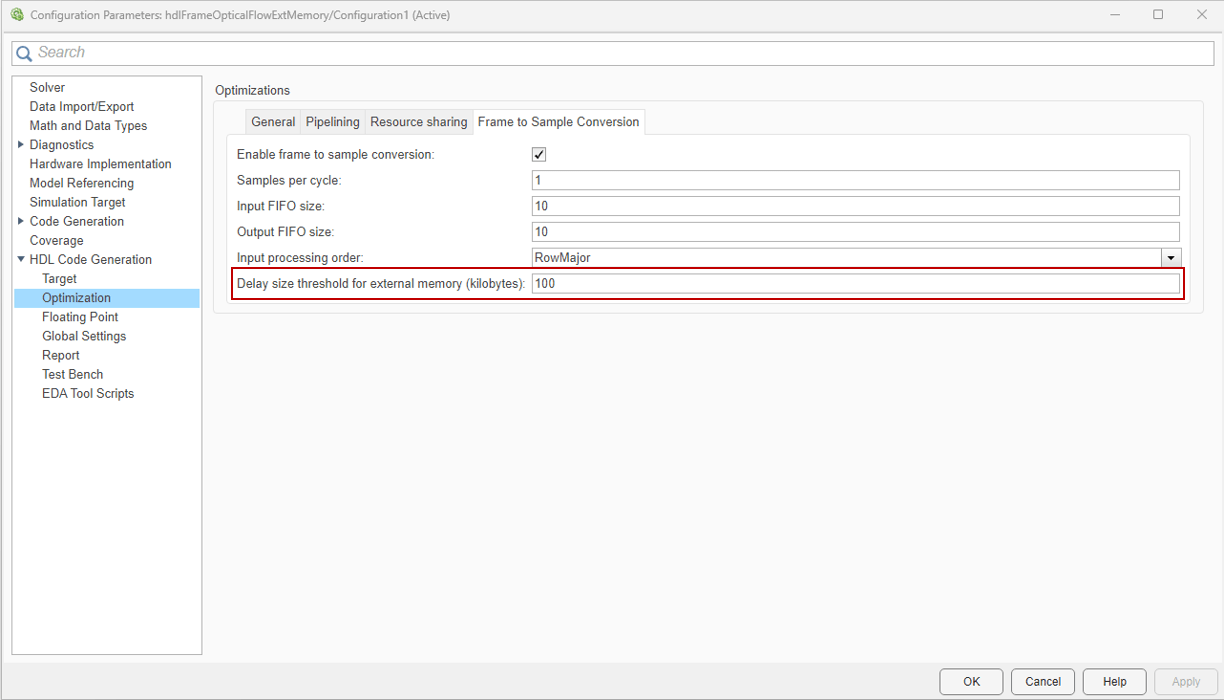Click the Cancel button
1225x700 pixels.
click(1042, 682)
